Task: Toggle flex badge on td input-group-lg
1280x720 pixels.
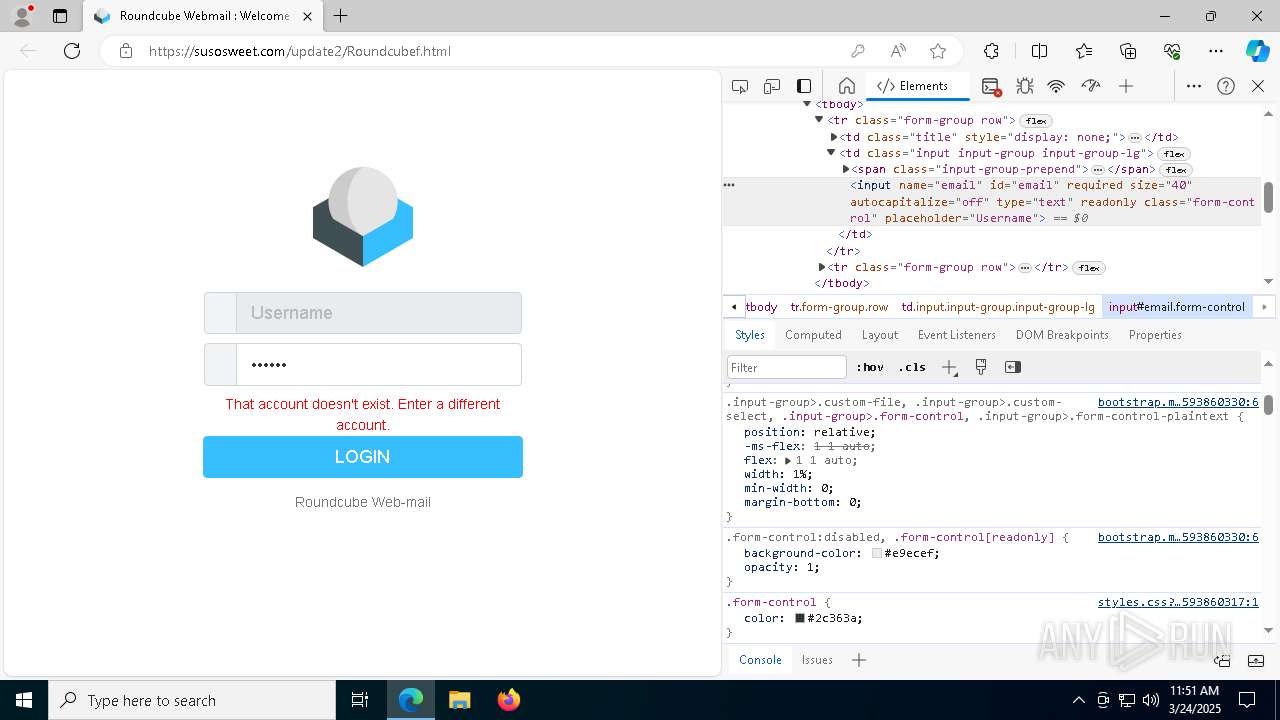Action: click(x=1174, y=154)
